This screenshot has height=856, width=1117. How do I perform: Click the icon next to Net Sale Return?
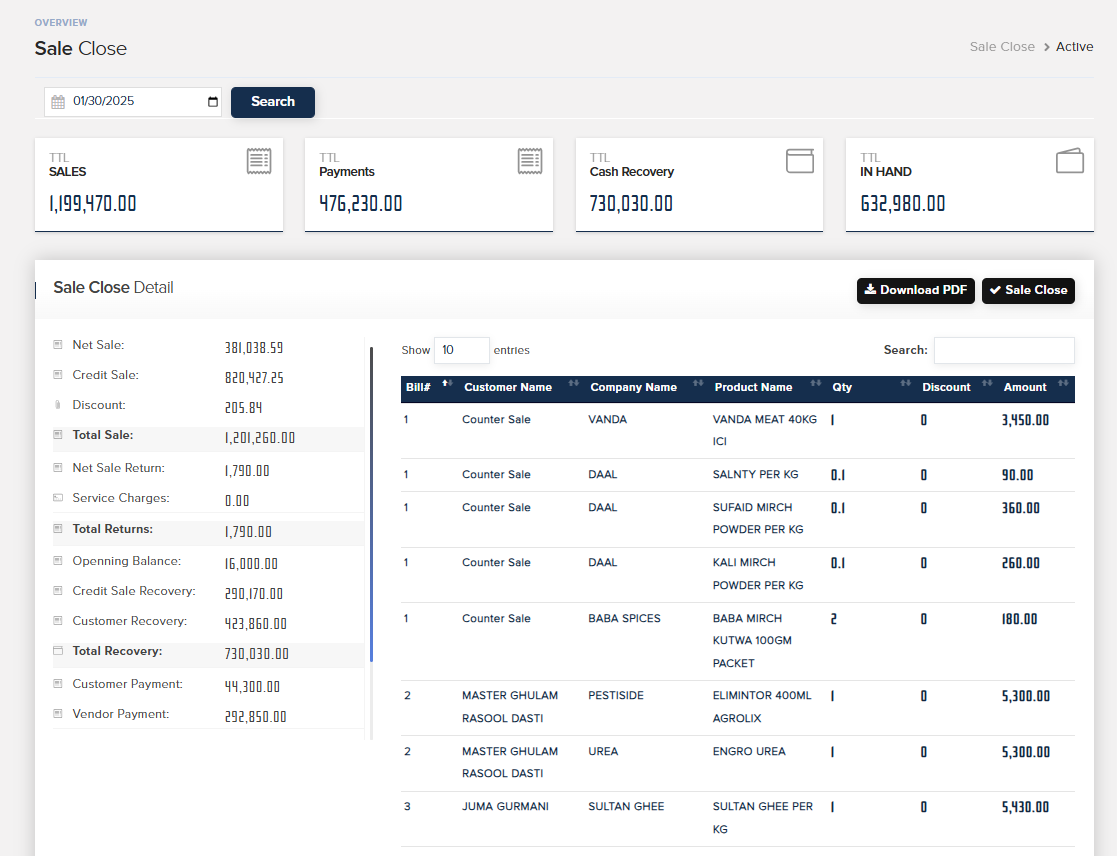(x=58, y=468)
